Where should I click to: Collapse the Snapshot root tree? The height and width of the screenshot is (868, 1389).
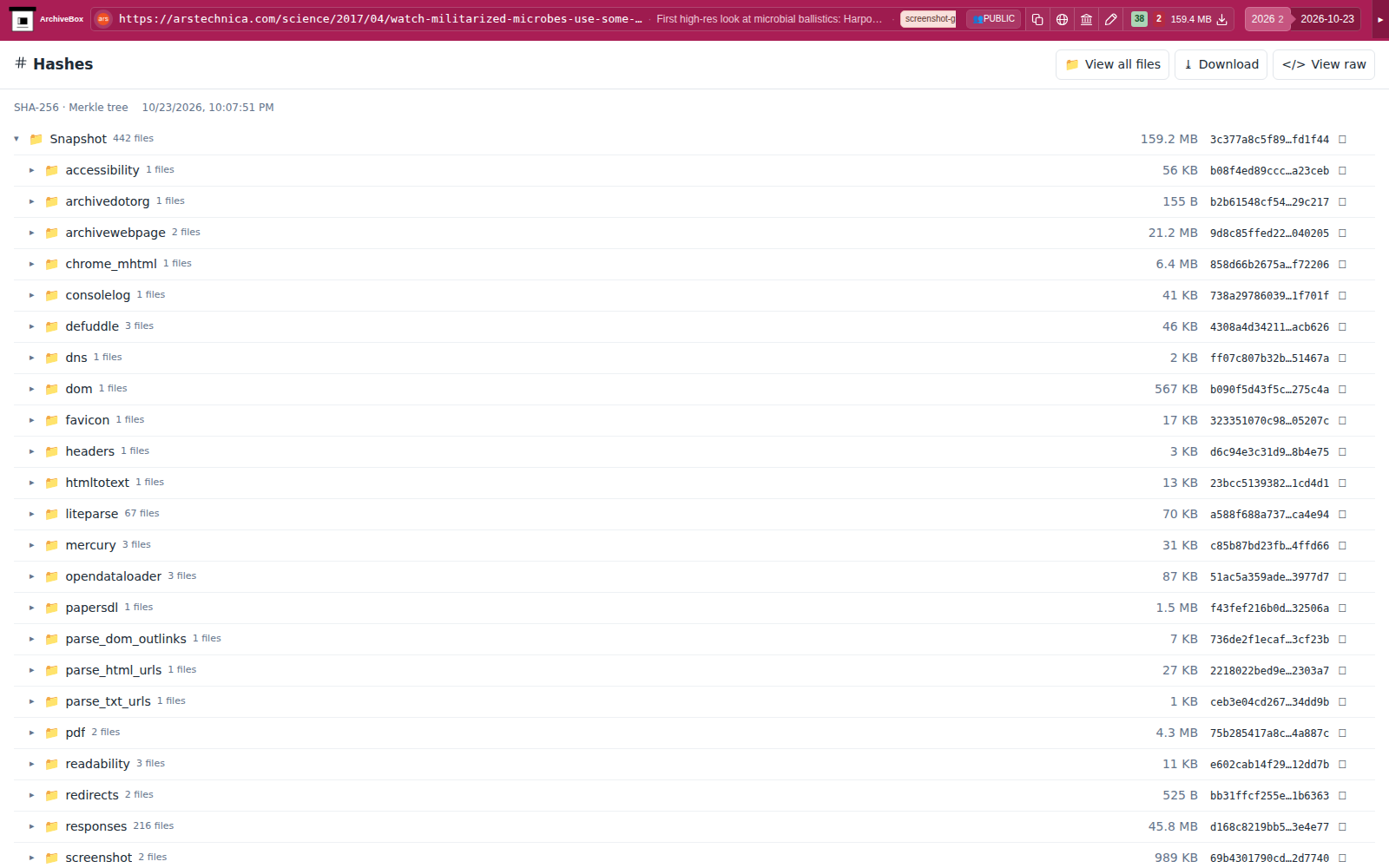16,139
